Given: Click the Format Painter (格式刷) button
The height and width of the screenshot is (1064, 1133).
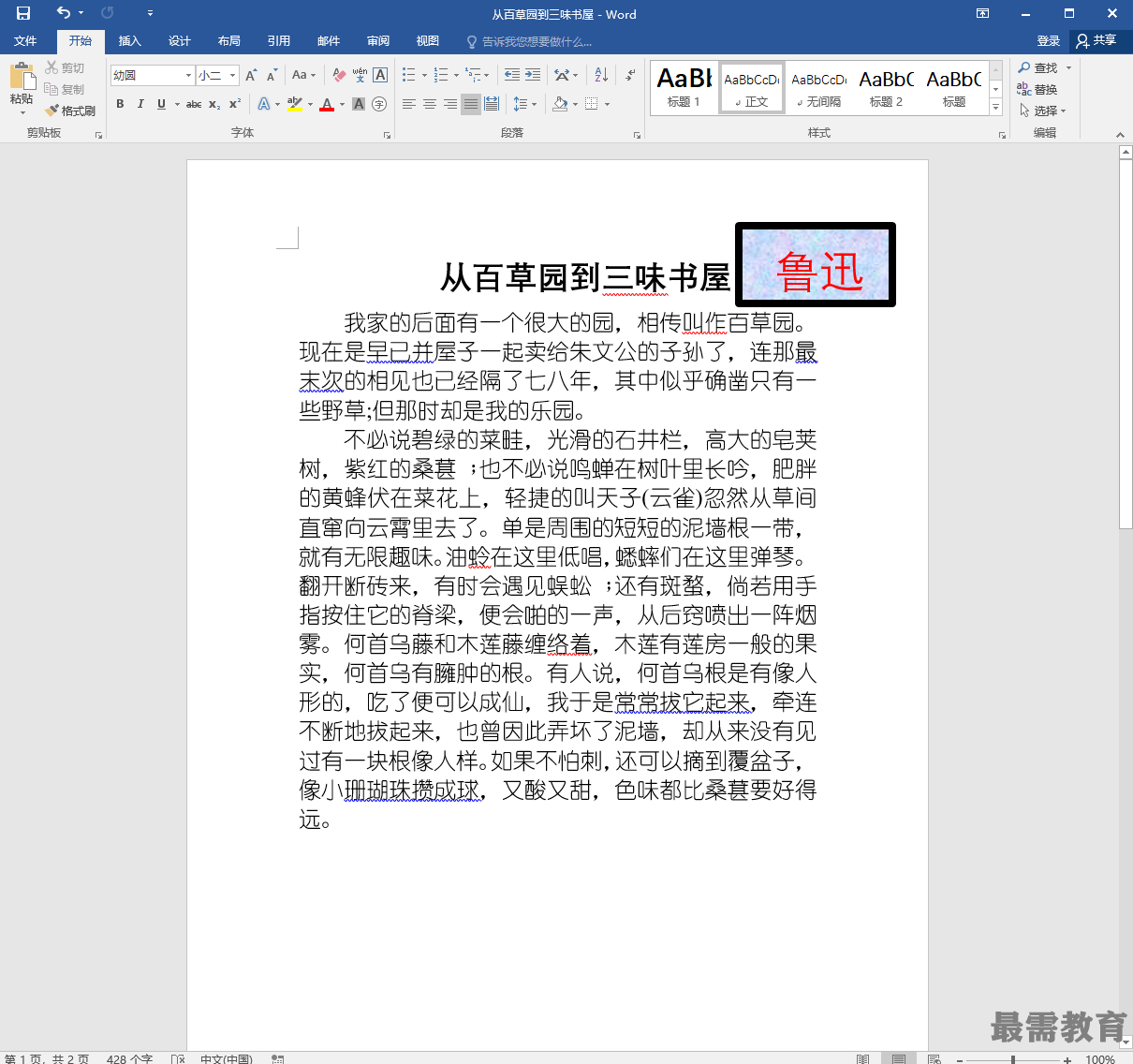Looking at the screenshot, I should (70, 111).
